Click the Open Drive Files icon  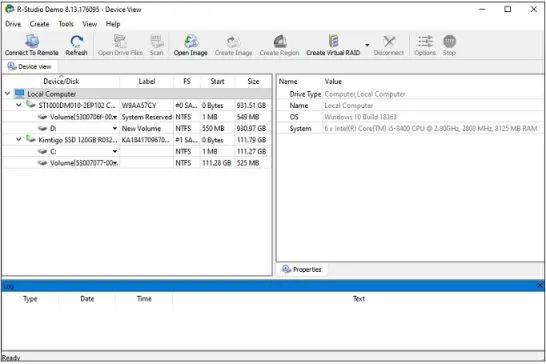point(120,41)
